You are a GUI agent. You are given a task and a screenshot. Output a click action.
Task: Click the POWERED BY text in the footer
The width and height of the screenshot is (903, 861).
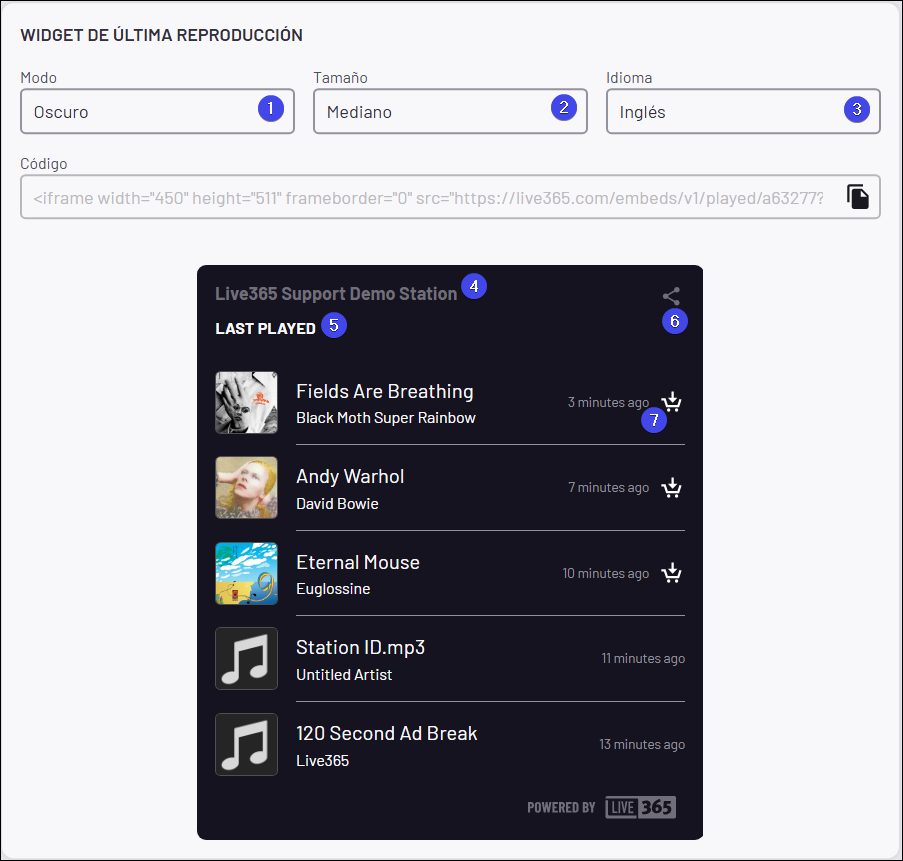pyautogui.click(x=561, y=807)
